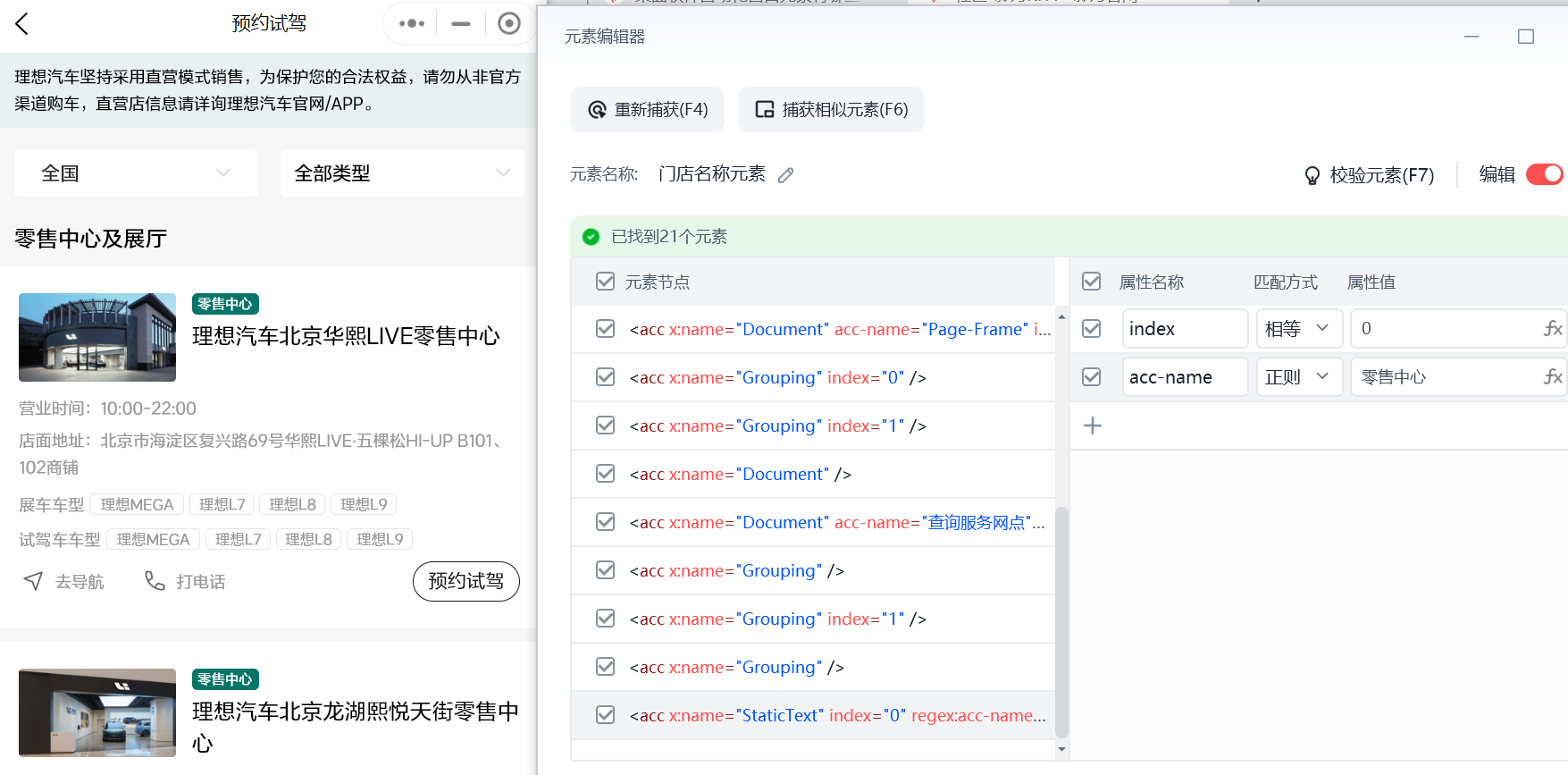
Task: Click the mini program circular close icon
Action: 508,24
